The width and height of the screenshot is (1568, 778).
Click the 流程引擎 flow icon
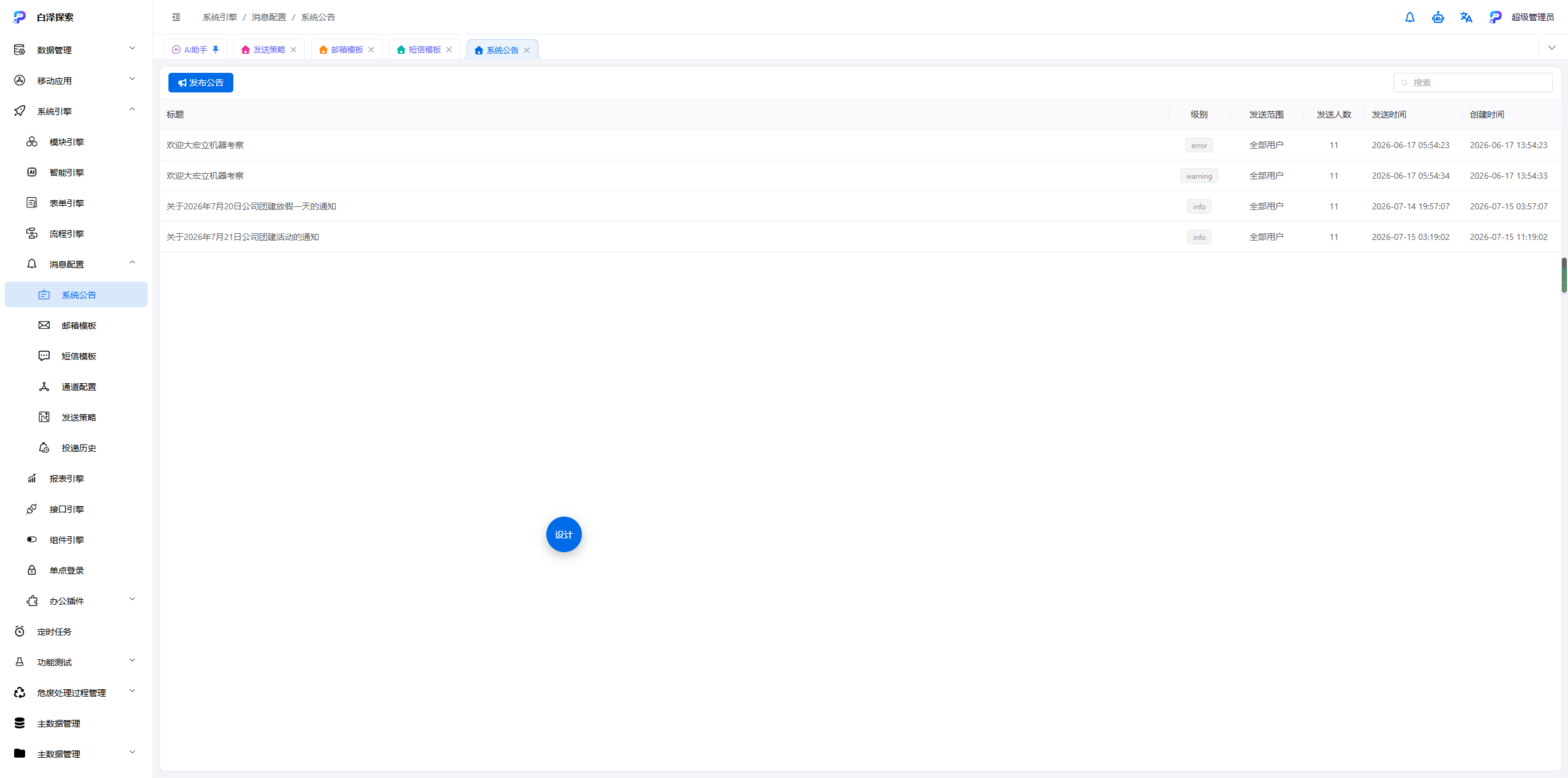pos(32,233)
